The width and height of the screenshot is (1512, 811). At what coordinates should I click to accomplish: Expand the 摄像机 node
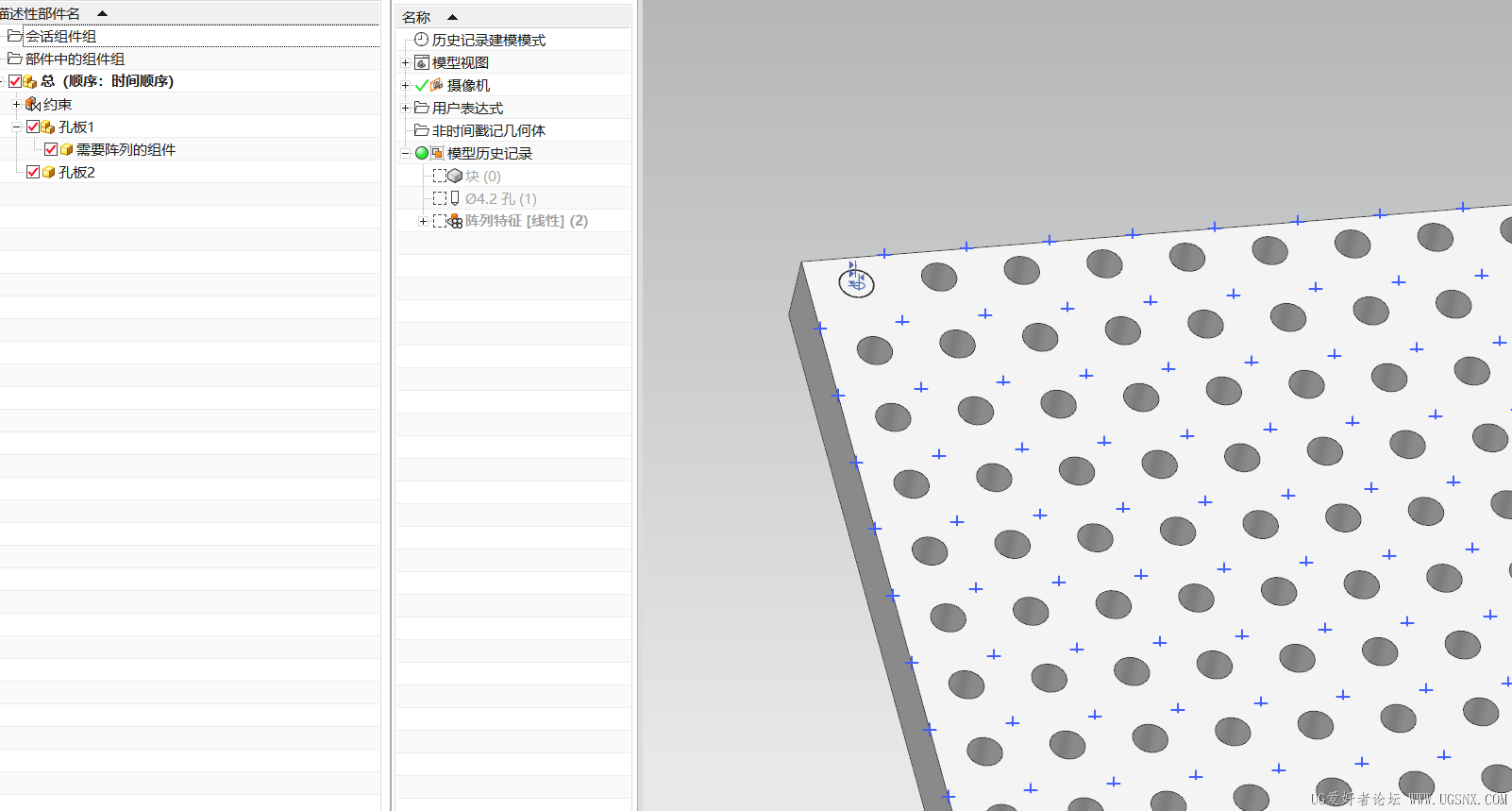pyautogui.click(x=406, y=85)
